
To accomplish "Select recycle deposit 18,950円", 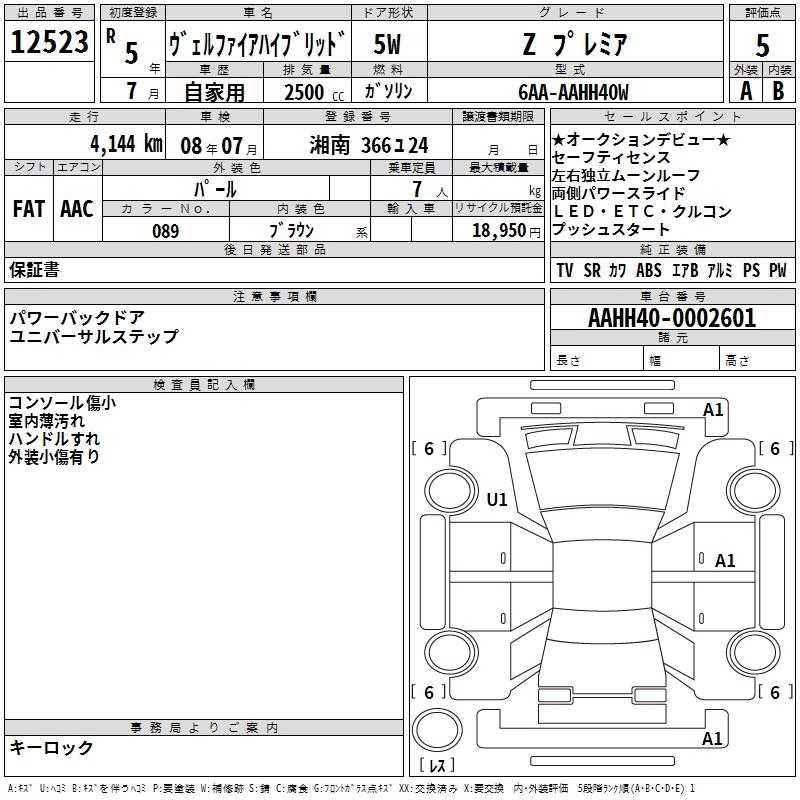I will click(506, 231).
